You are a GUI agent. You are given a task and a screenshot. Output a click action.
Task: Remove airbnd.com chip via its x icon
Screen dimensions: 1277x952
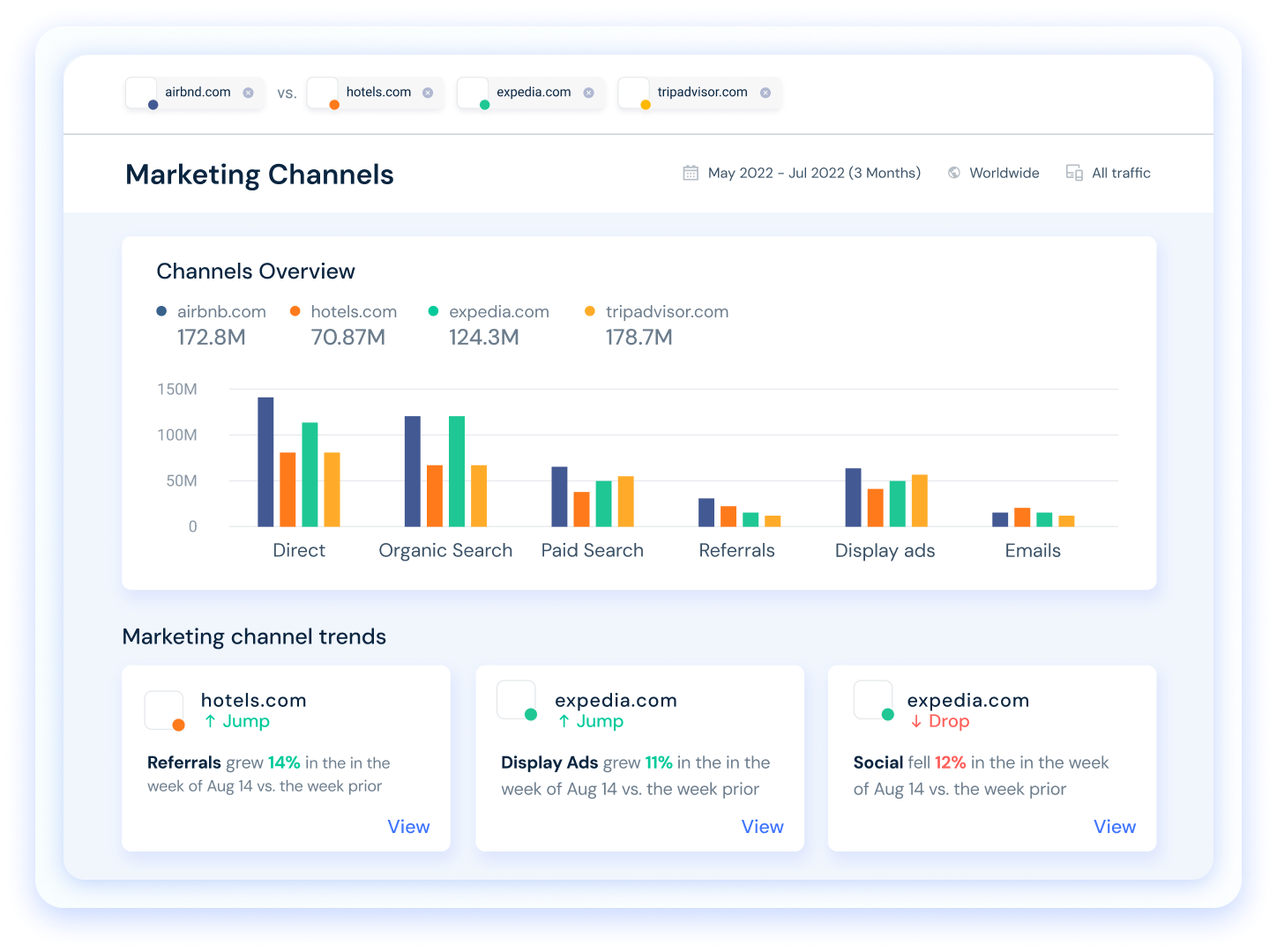(248, 93)
